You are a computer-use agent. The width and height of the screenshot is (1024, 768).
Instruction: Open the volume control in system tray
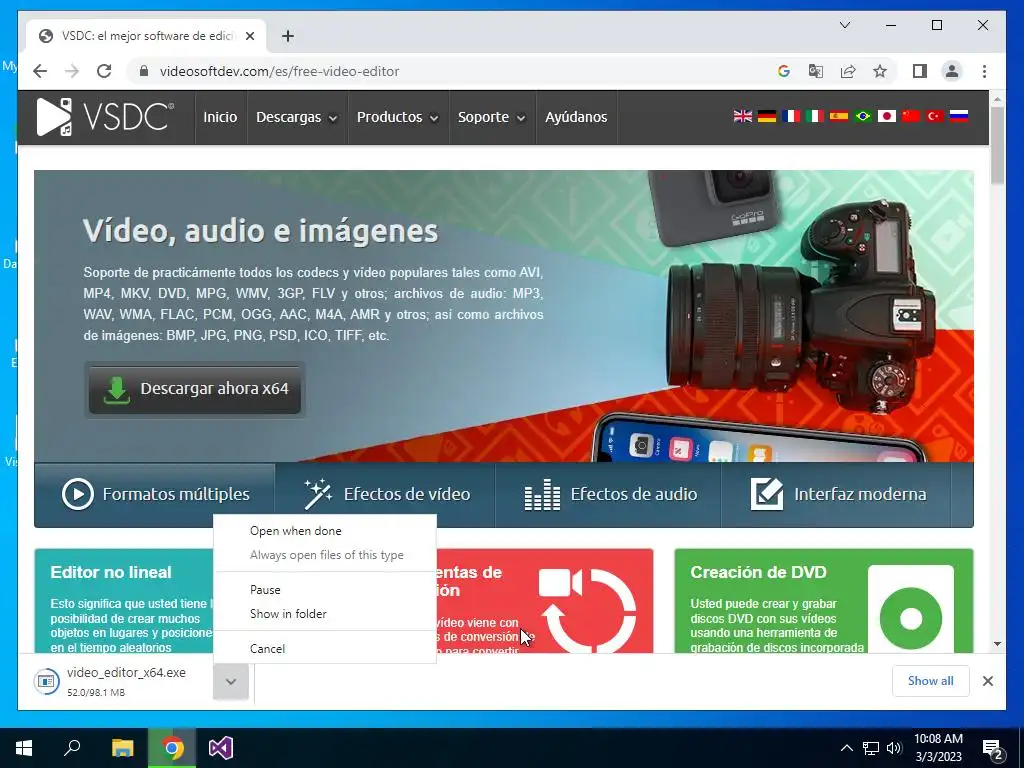tap(894, 748)
